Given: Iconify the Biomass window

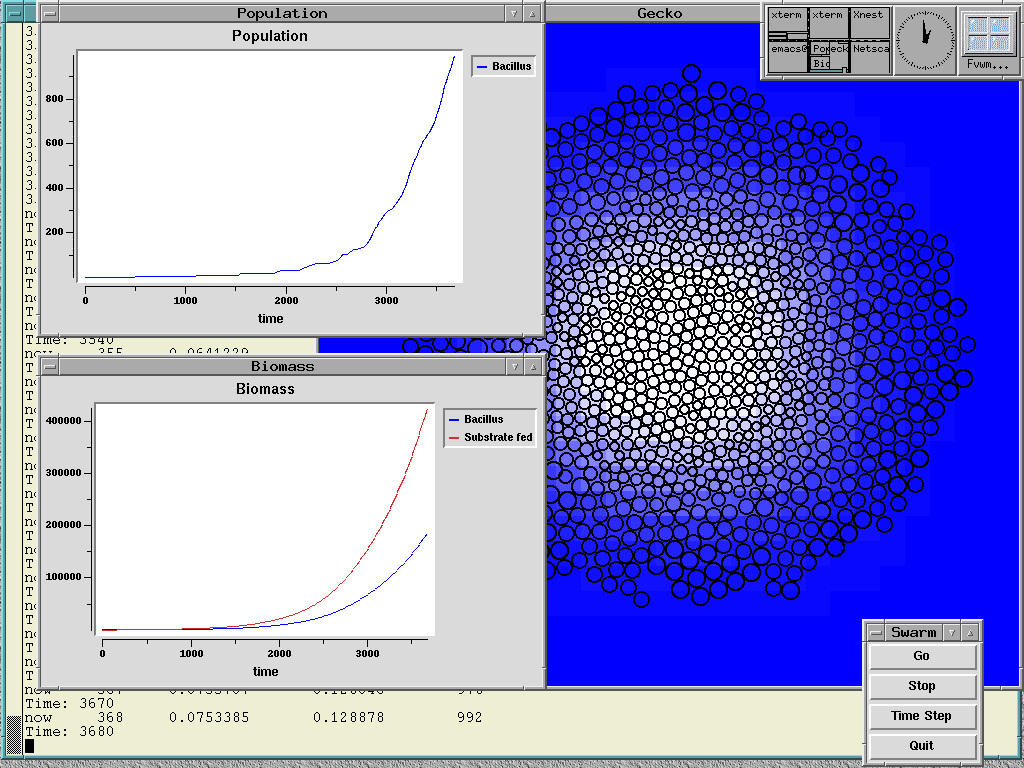Looking at the screenshot, I should (x=514, y=366).
